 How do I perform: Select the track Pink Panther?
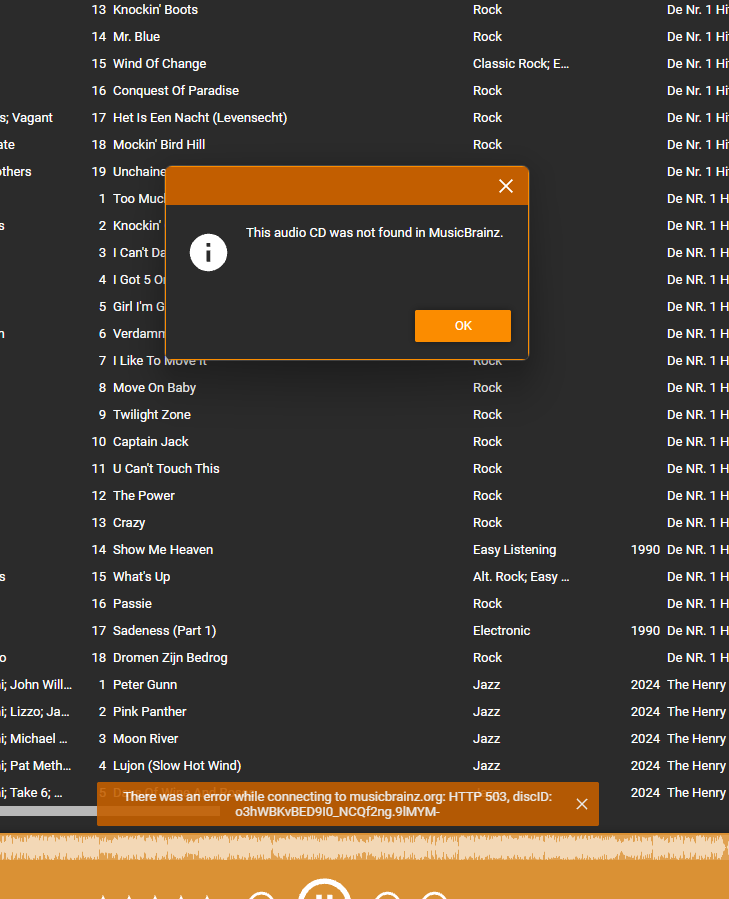tap(150, 712)
